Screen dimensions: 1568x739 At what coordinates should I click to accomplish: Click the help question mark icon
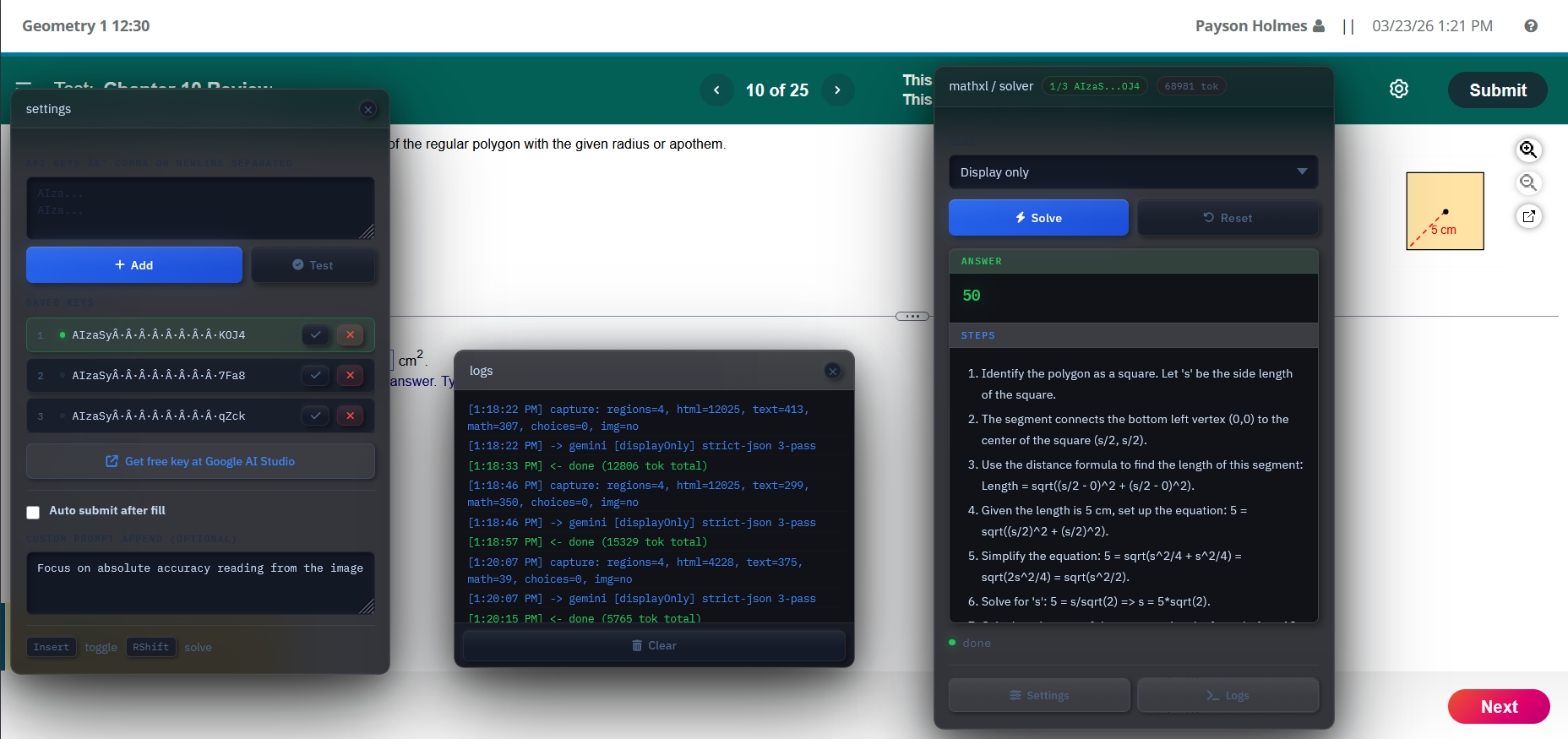click(x=1531, y=26)
